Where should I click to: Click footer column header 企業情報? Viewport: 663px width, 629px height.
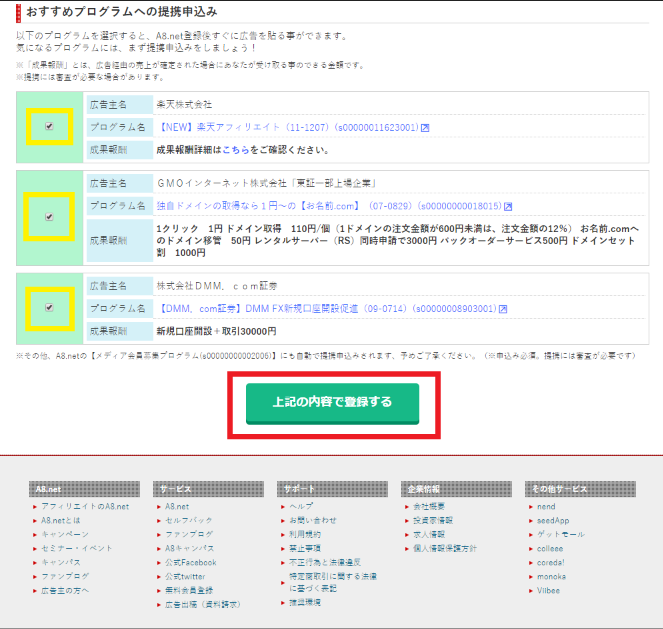456,489
